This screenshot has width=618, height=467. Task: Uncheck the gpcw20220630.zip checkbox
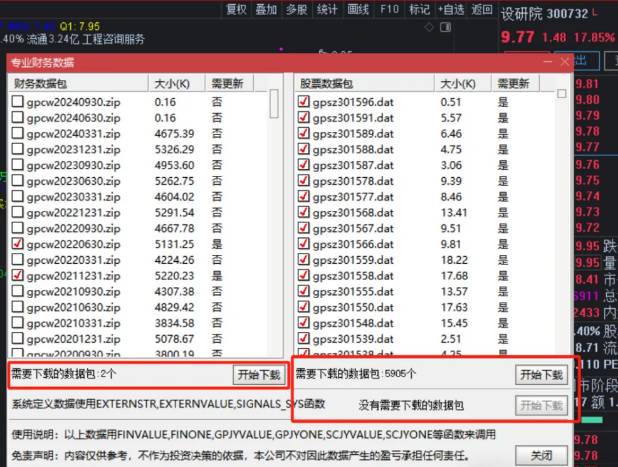pos(17,244)
